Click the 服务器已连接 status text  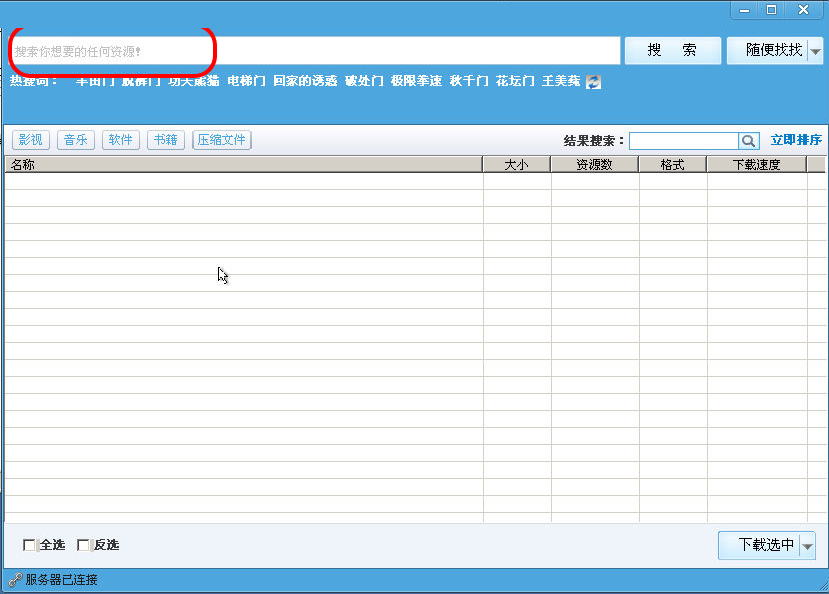[61, 580]
